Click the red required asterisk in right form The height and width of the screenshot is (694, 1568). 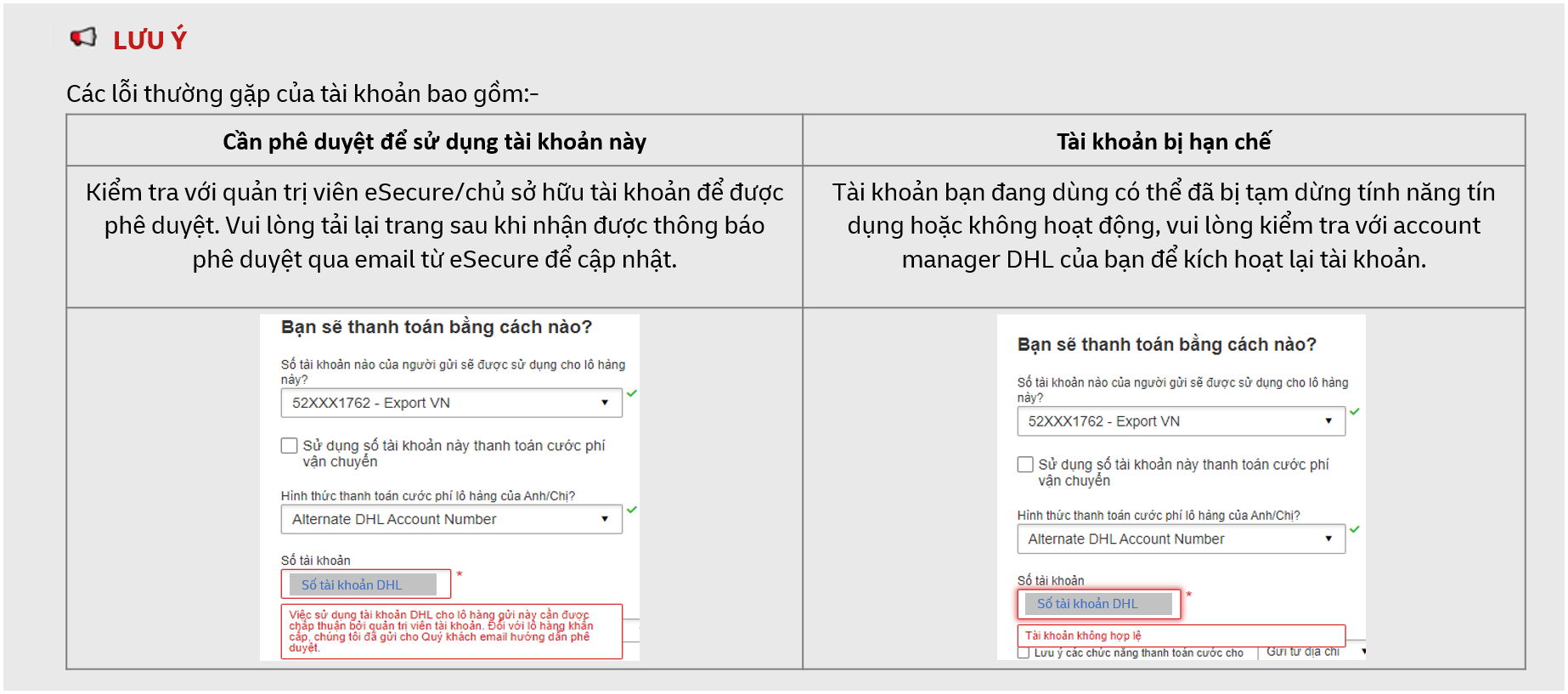(x=1189, y=595)
